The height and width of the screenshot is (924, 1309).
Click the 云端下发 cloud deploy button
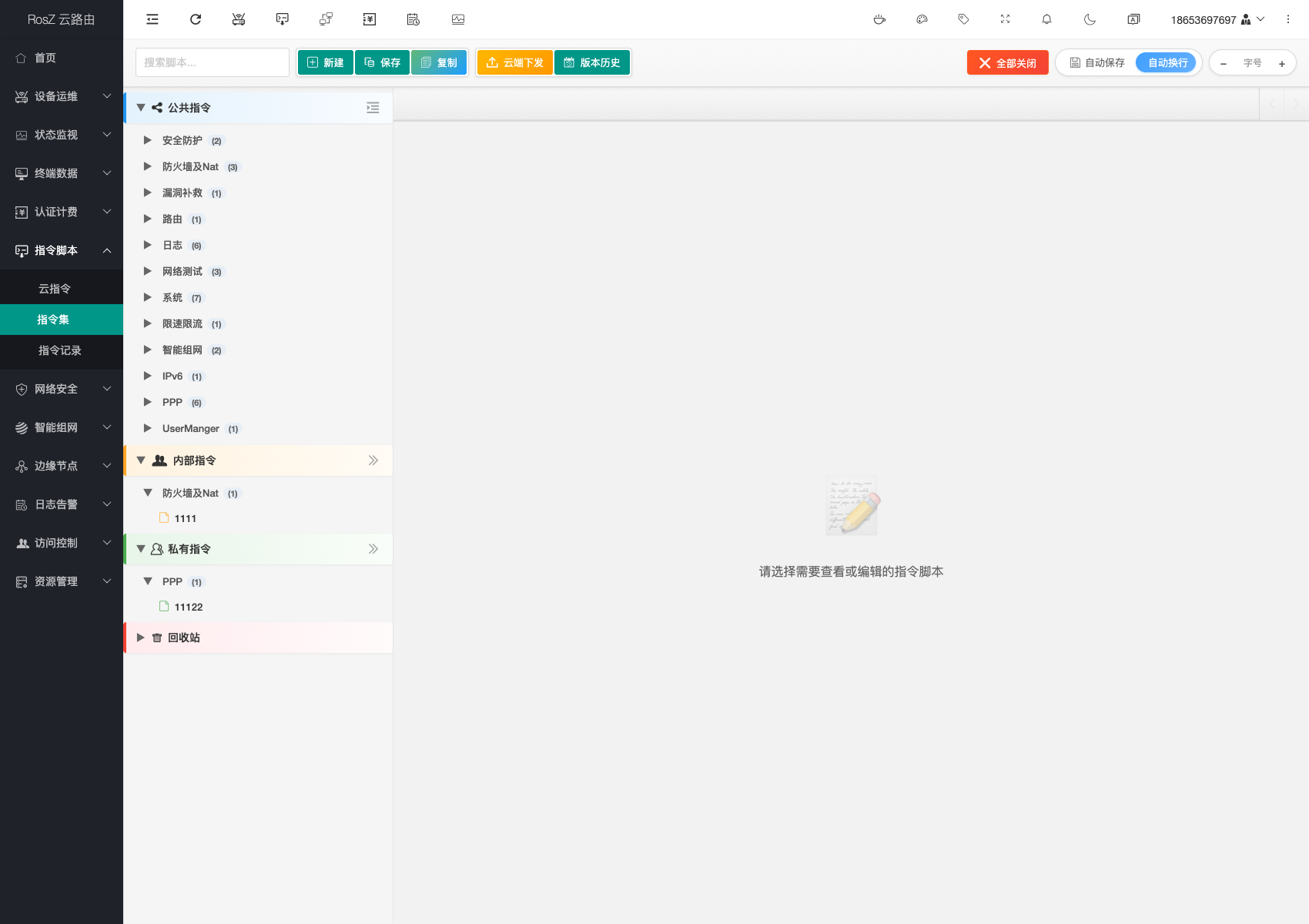[514, 62]
